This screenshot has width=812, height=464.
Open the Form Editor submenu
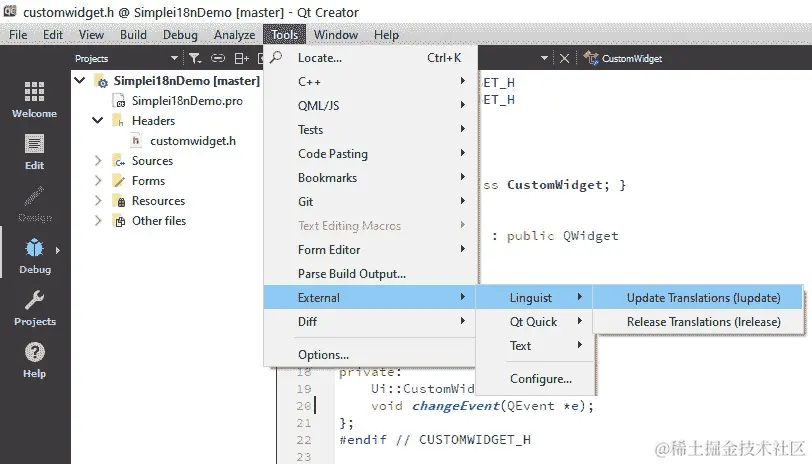(x=370, y=250)
